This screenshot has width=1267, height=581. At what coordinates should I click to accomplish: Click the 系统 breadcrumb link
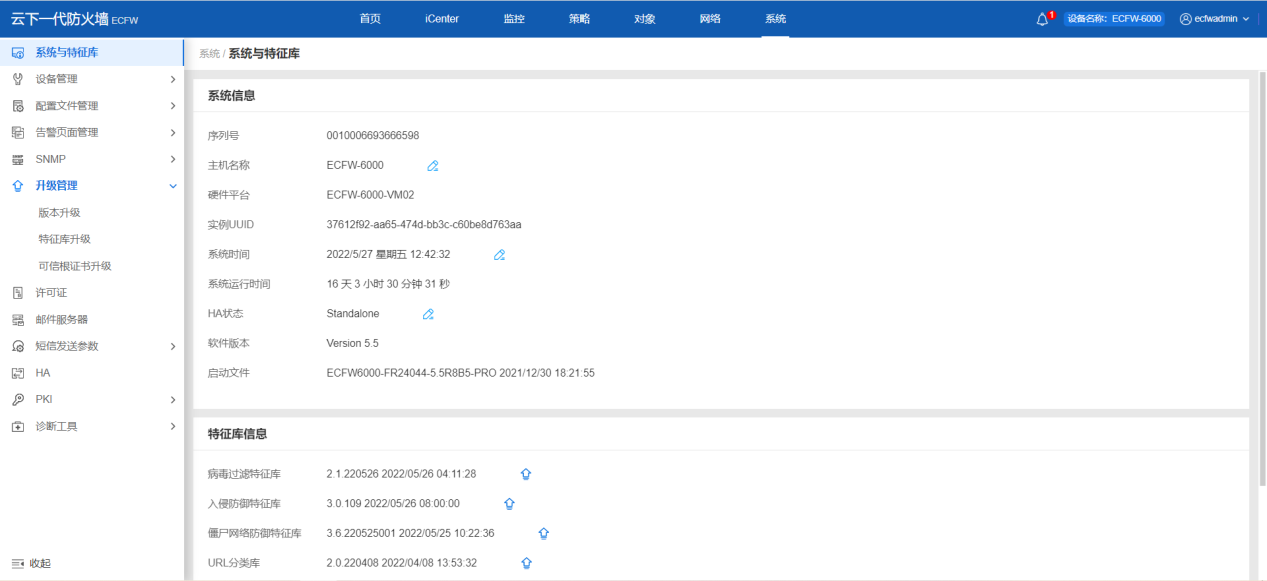coord(209,54)
